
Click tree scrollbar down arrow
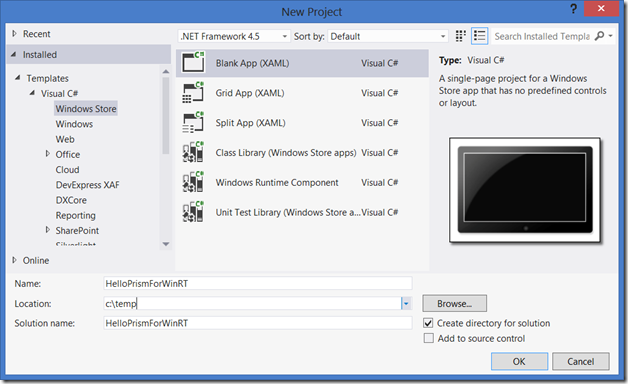tap(166, 244)
